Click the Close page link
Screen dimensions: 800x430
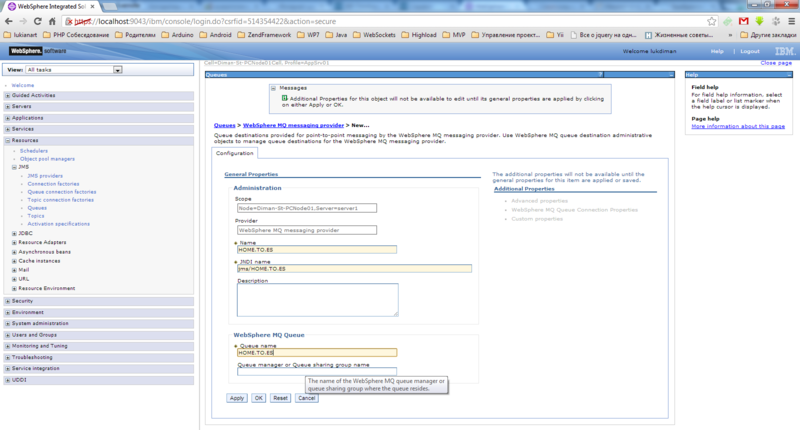click(776, 63)
